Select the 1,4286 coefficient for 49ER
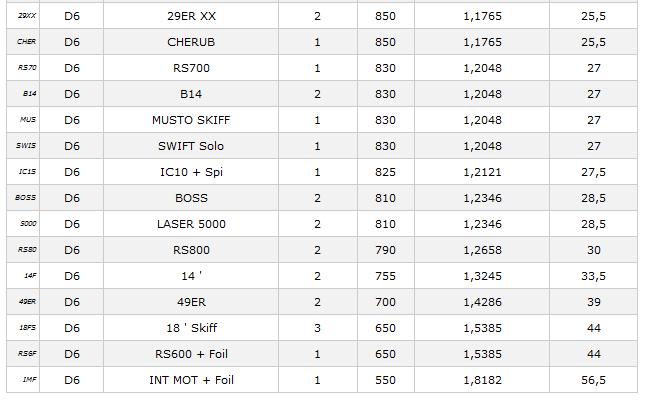Viewport: 648px width, 400px height. (x=482, y=302)
